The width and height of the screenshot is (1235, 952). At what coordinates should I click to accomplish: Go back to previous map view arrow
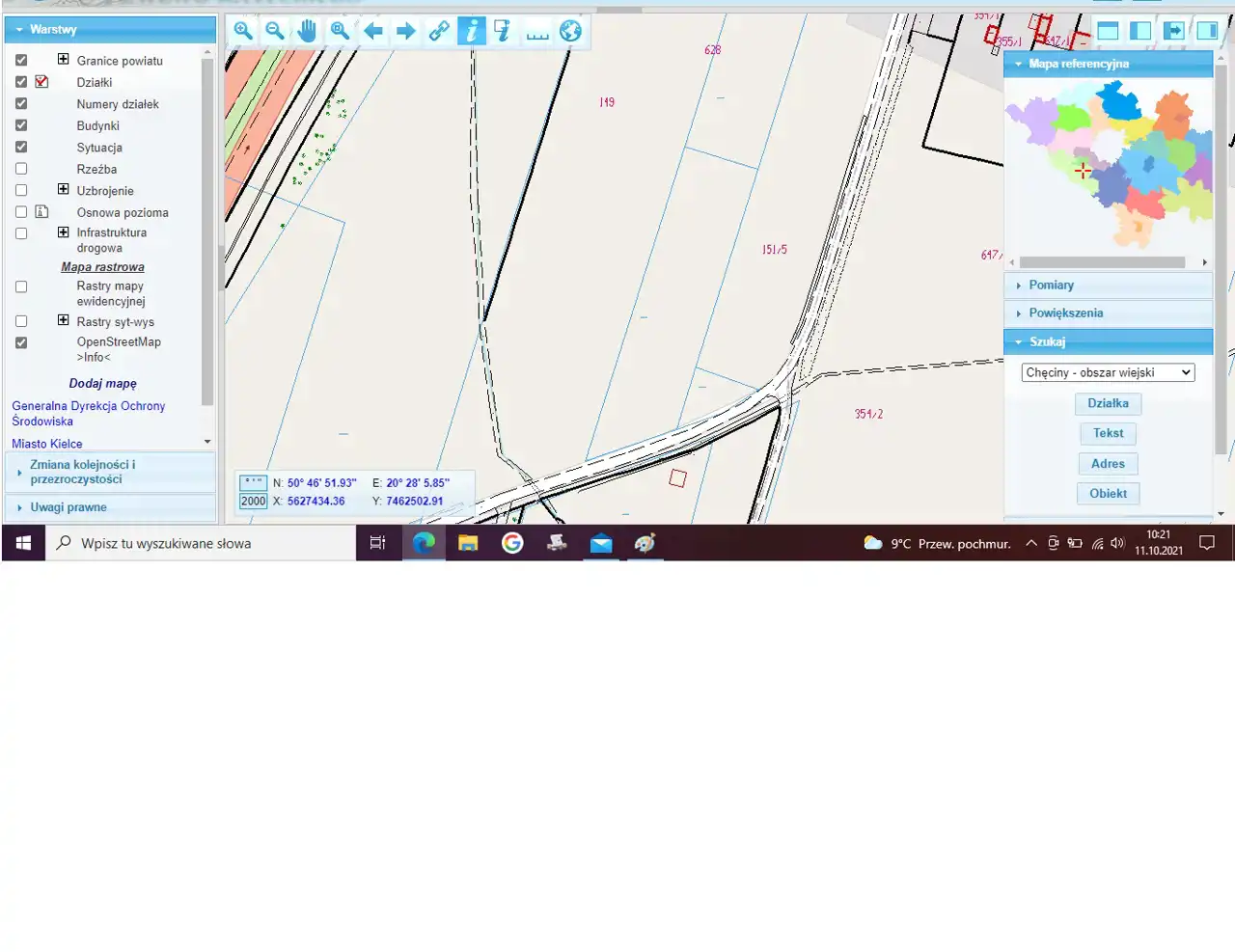click(x=373, y=31)
